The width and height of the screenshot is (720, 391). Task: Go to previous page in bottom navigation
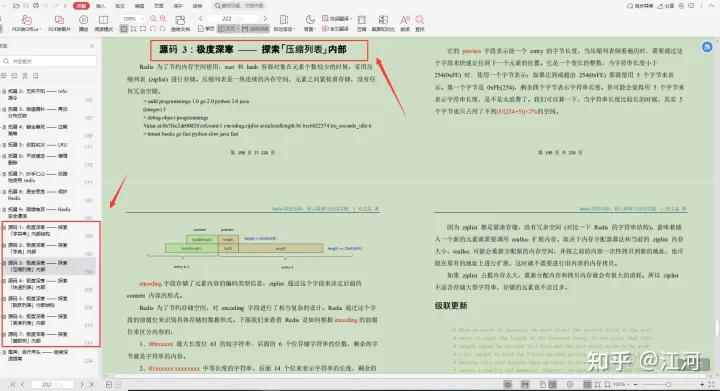22,385
